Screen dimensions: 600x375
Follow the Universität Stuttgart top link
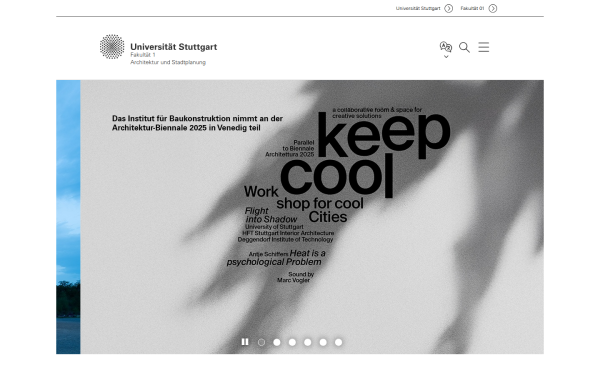pyautogui.click(x=418, y=8)
